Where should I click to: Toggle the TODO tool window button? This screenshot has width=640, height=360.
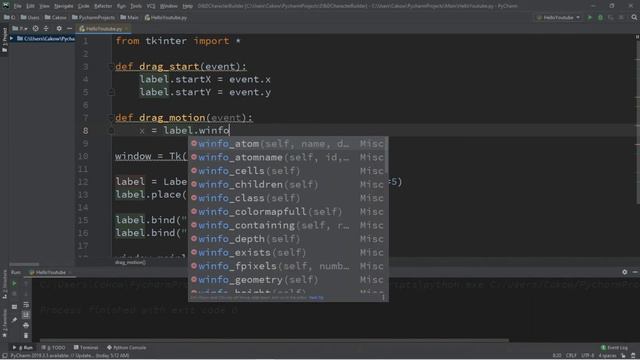pos(53,348)
